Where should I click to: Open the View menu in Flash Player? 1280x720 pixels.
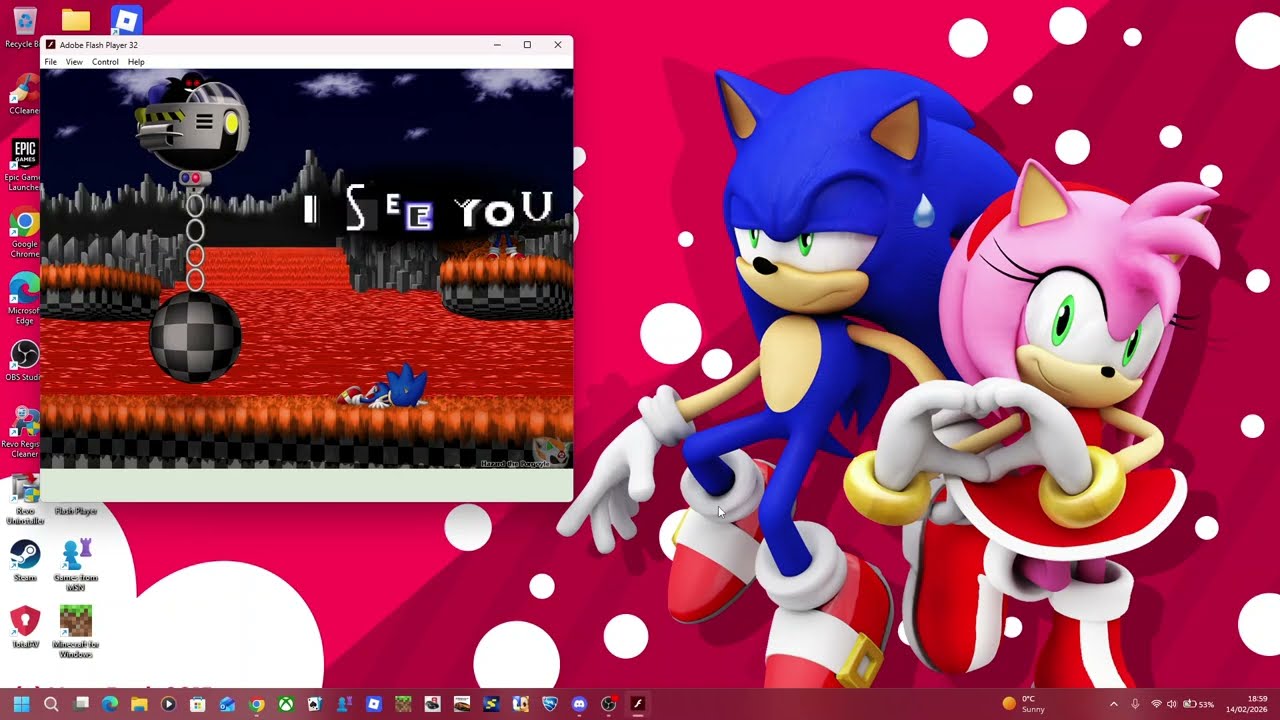[74, 62]
